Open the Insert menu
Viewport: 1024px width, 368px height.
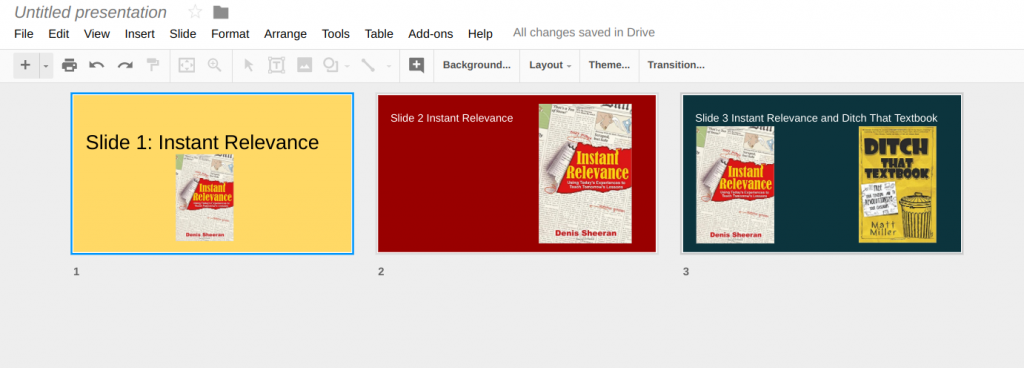pos(140,34)
